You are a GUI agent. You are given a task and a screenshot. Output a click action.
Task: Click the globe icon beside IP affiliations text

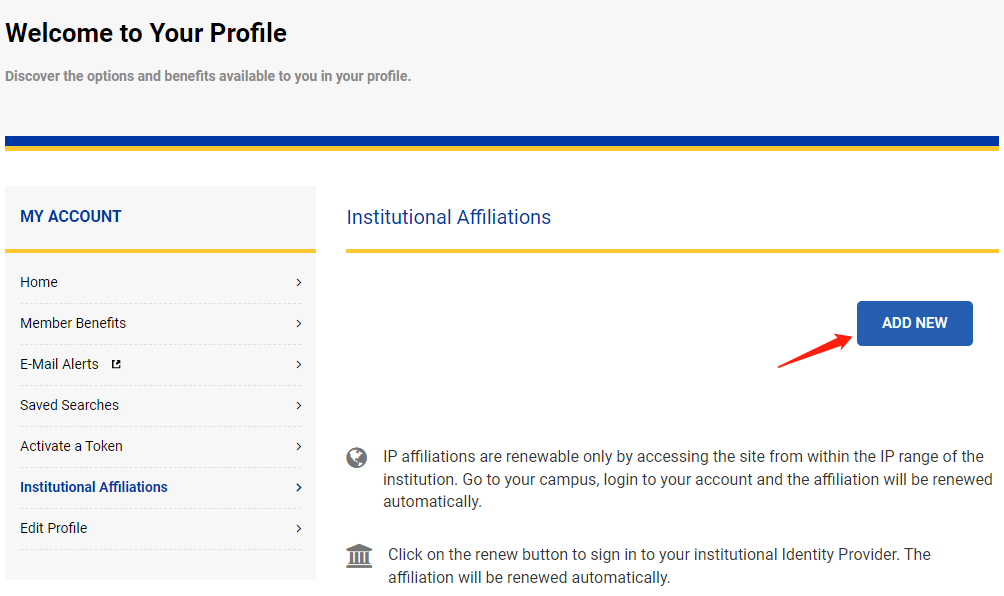tap(357, 458)
